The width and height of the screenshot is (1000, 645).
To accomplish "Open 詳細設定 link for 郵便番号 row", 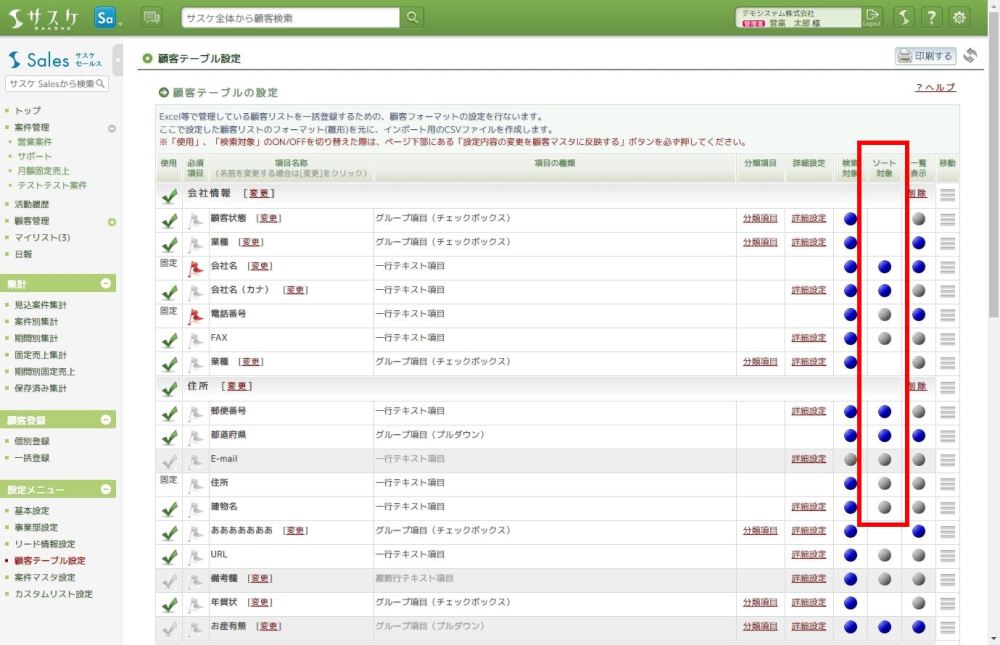I will (808, 411).
